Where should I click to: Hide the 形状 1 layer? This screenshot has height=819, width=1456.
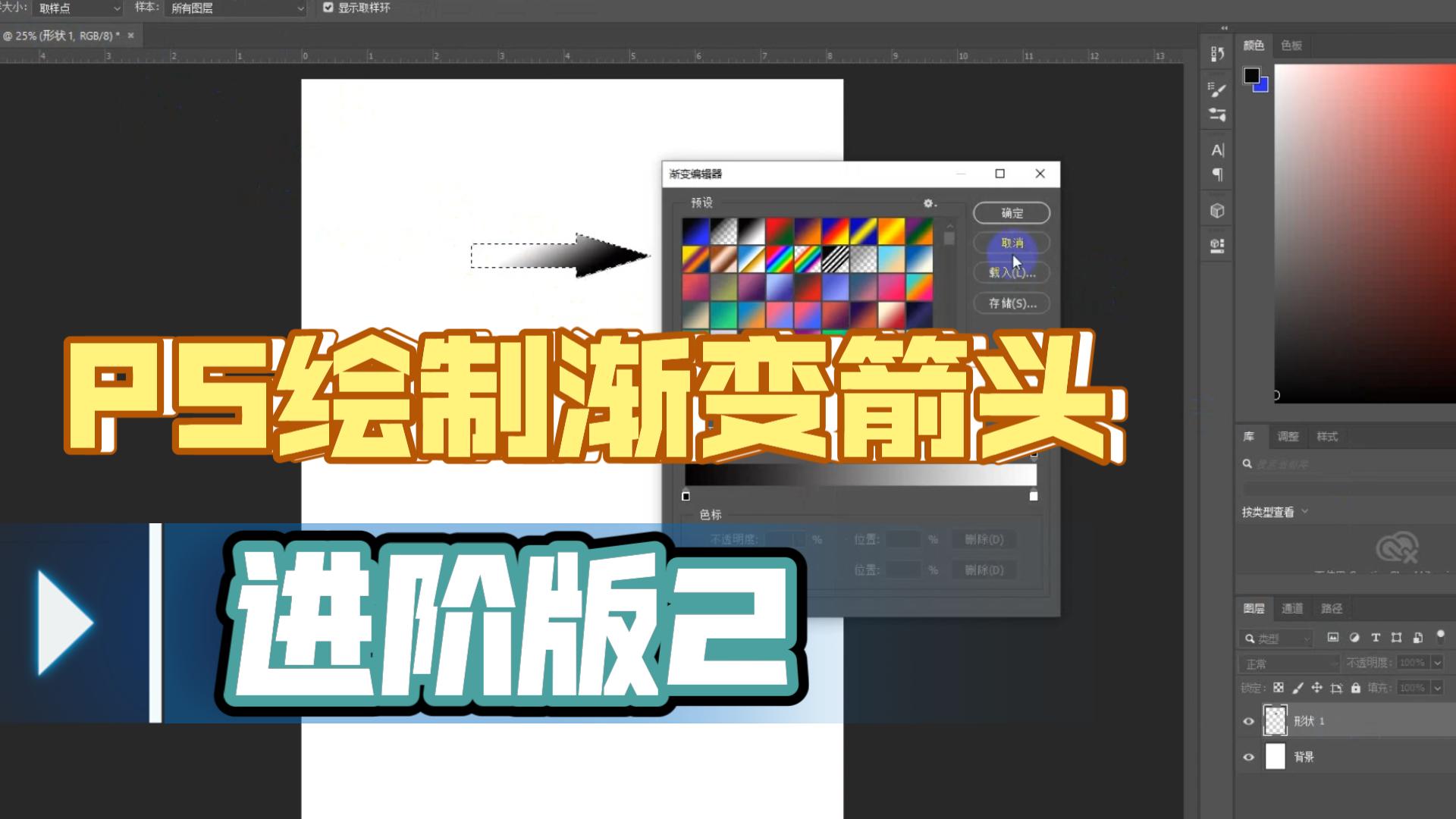tap(1249, 721)
